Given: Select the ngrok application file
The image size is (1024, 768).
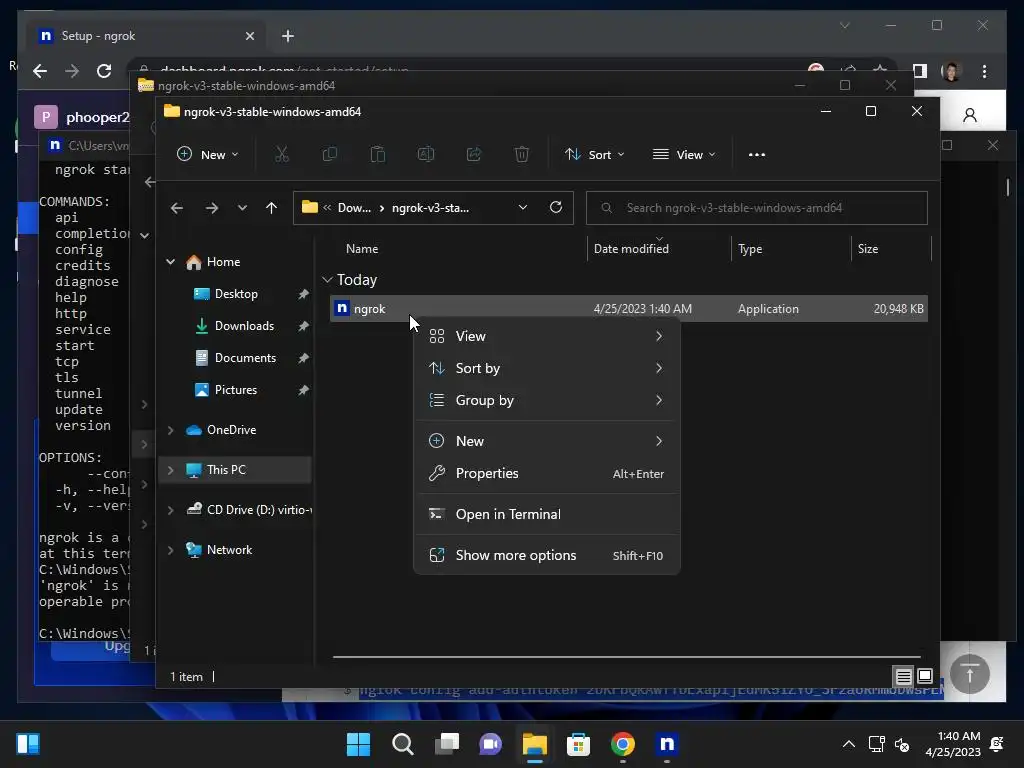Looking at the screenshot, I should (x=629, y=309).
